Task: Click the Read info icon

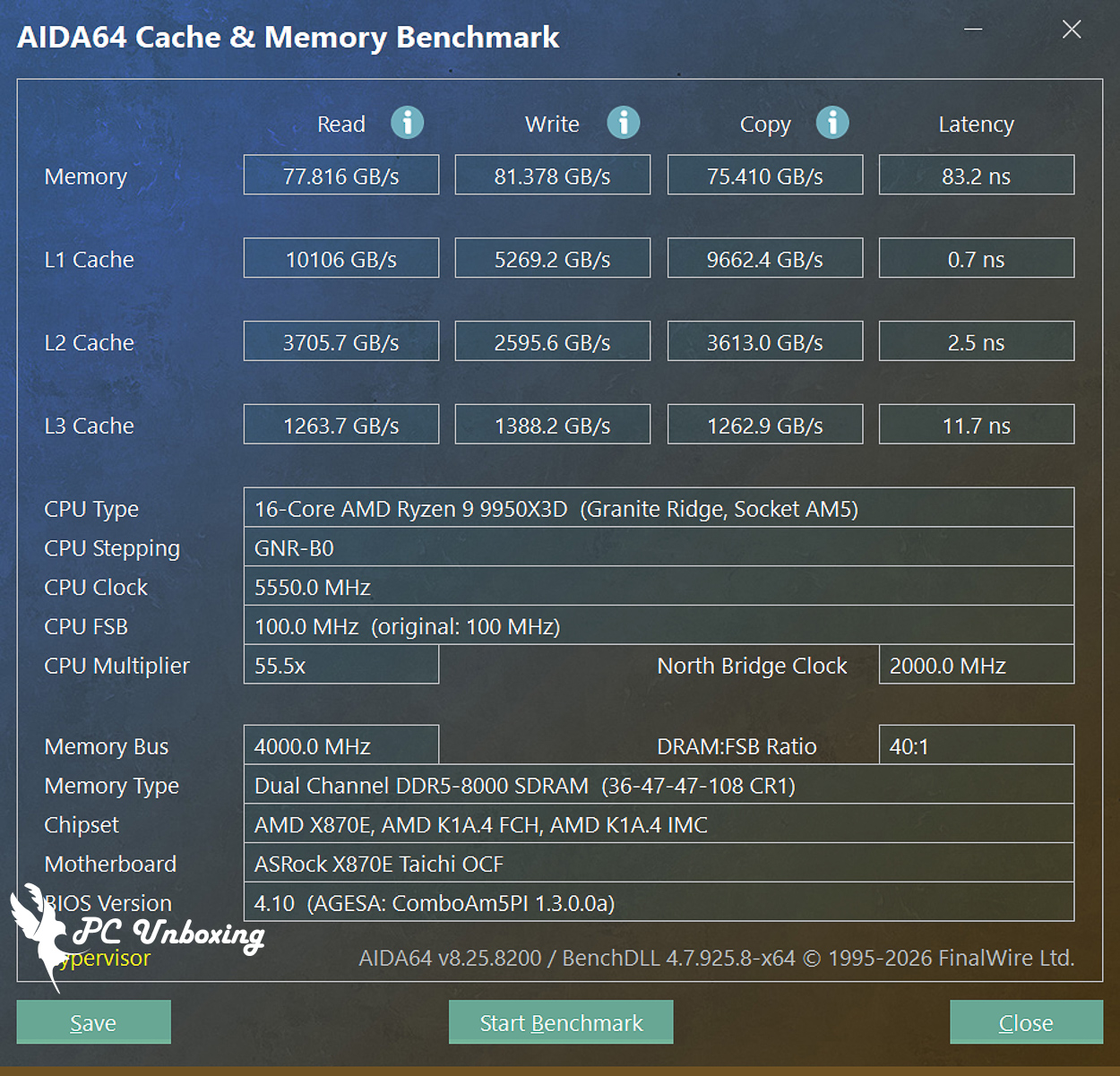Action: 407,123
